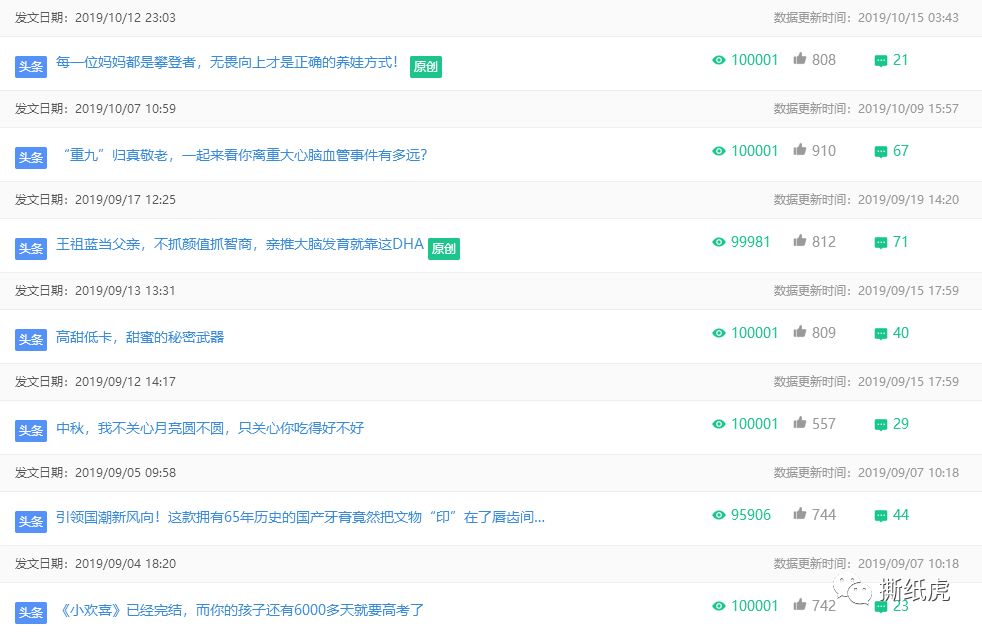
Task: Click the 头条 badge on the 小欢喜 article
Action: (x=31, y=613)
